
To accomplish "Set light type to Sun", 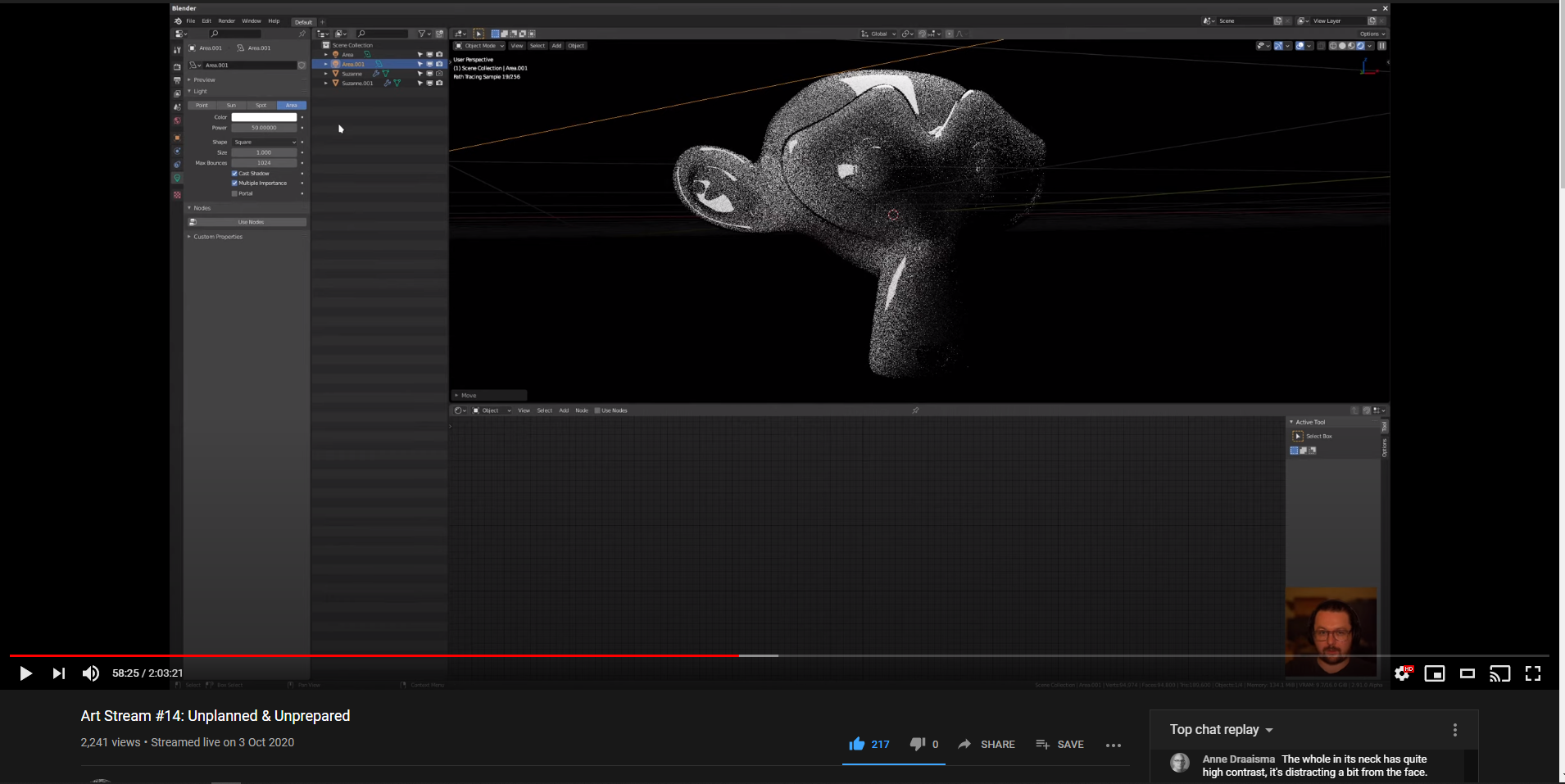I will coord(231,106).
